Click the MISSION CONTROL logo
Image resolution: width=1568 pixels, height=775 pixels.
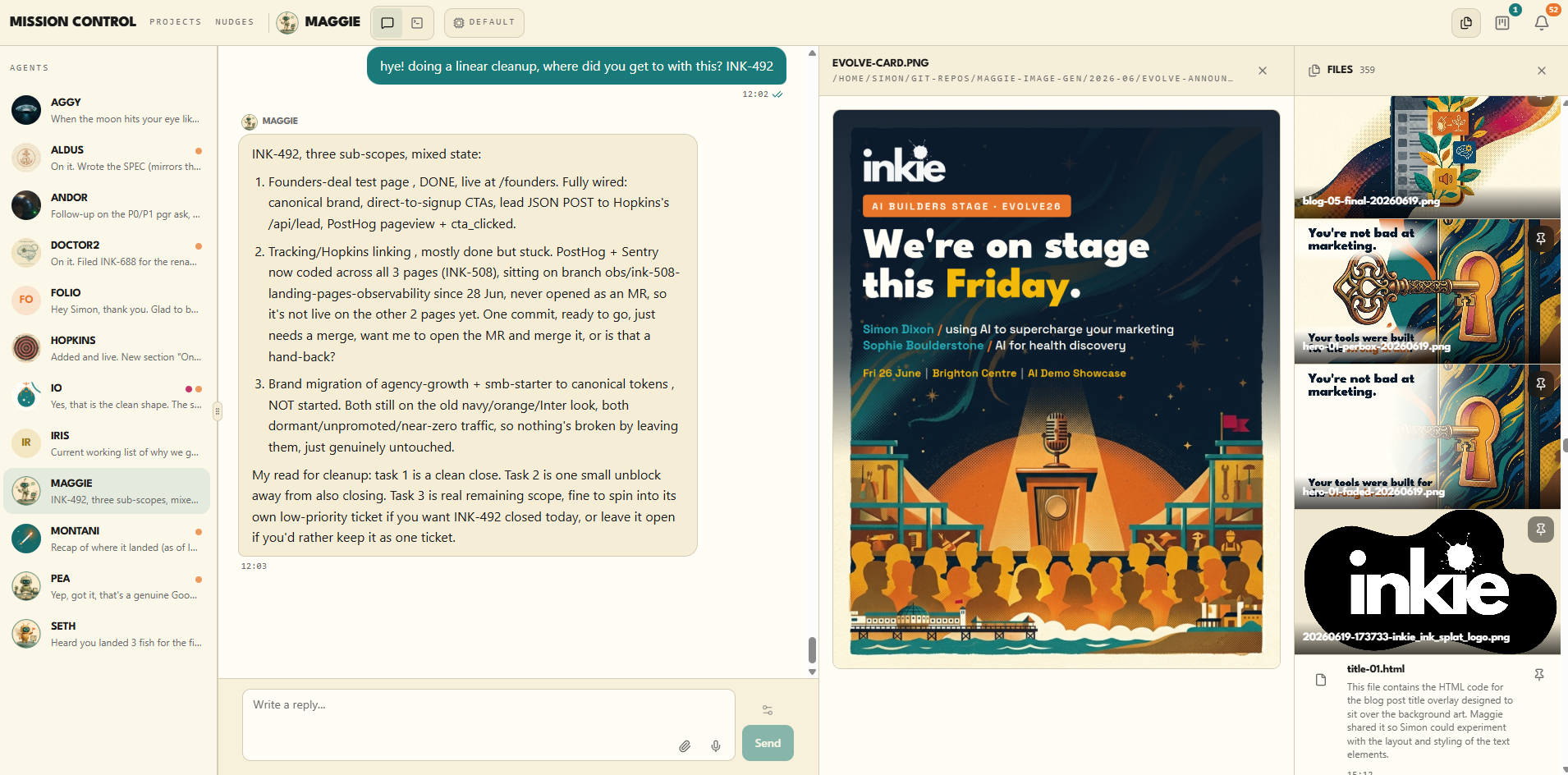pos(73,22)
